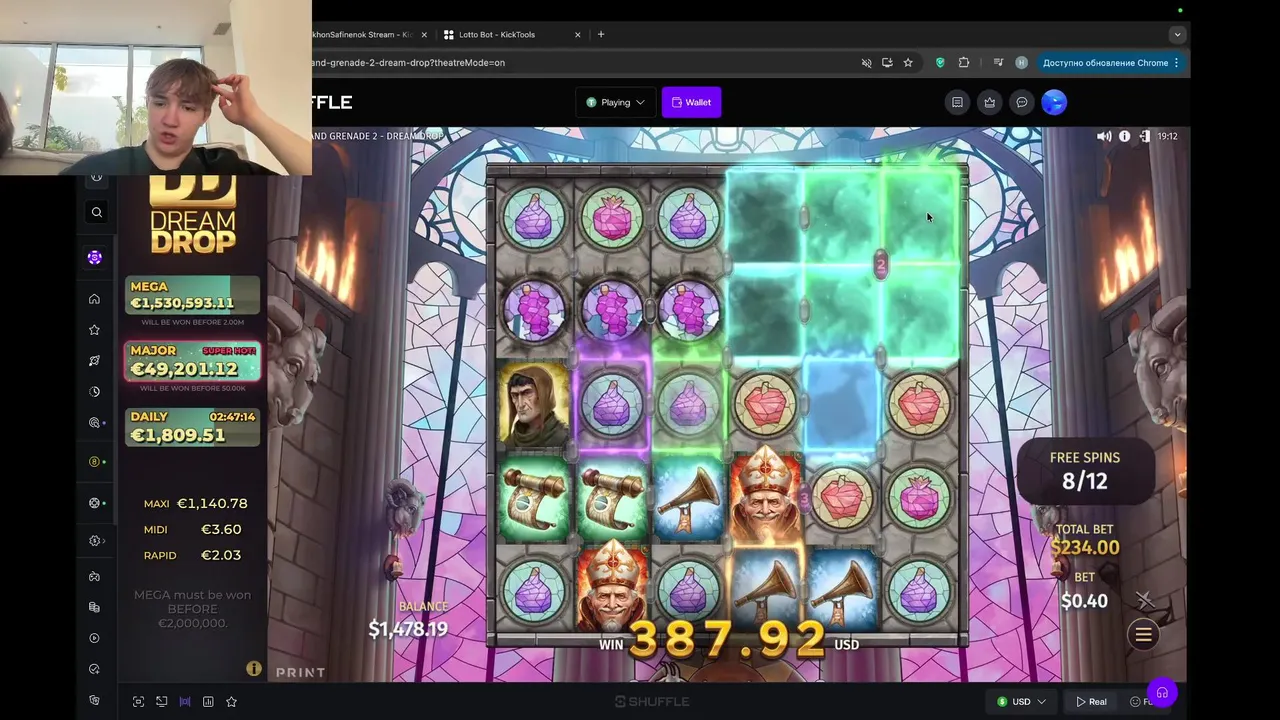This screenshot has height=720, width=1280.
Task: Click the BET $0.40 amount
Action: click(1085, 600)
